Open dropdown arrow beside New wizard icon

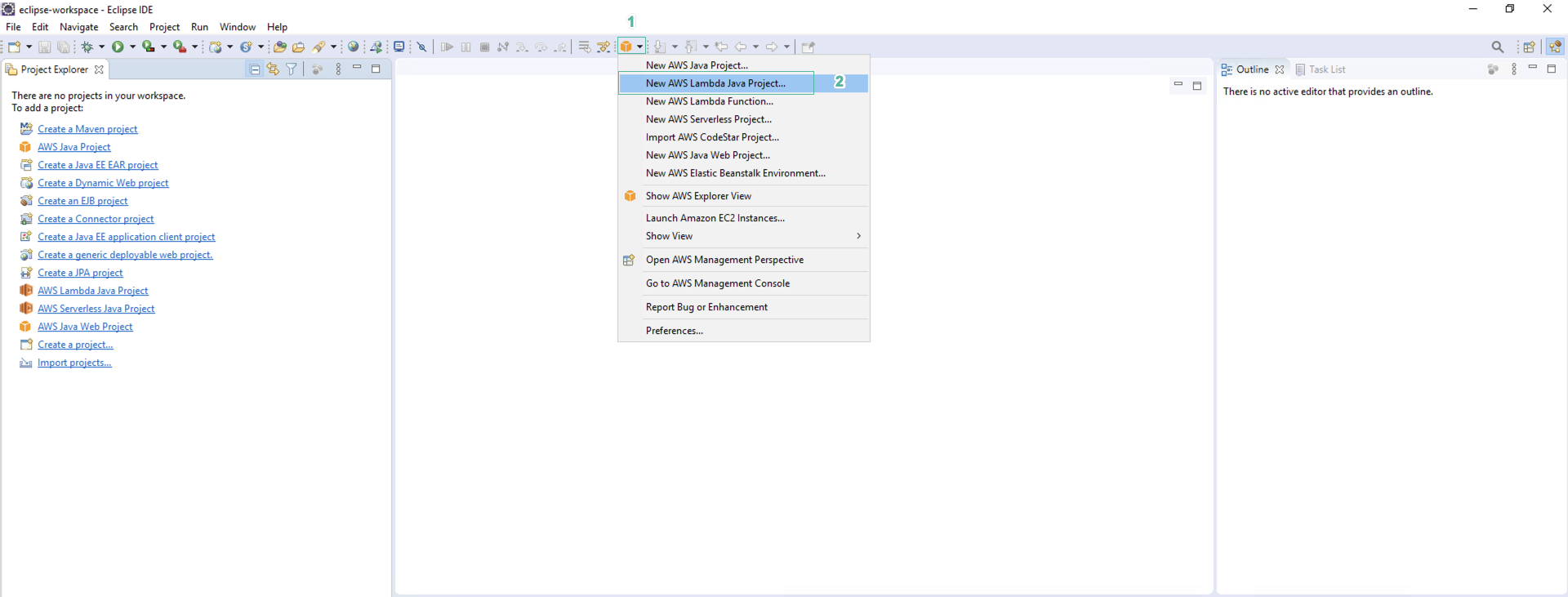[29, 47]
